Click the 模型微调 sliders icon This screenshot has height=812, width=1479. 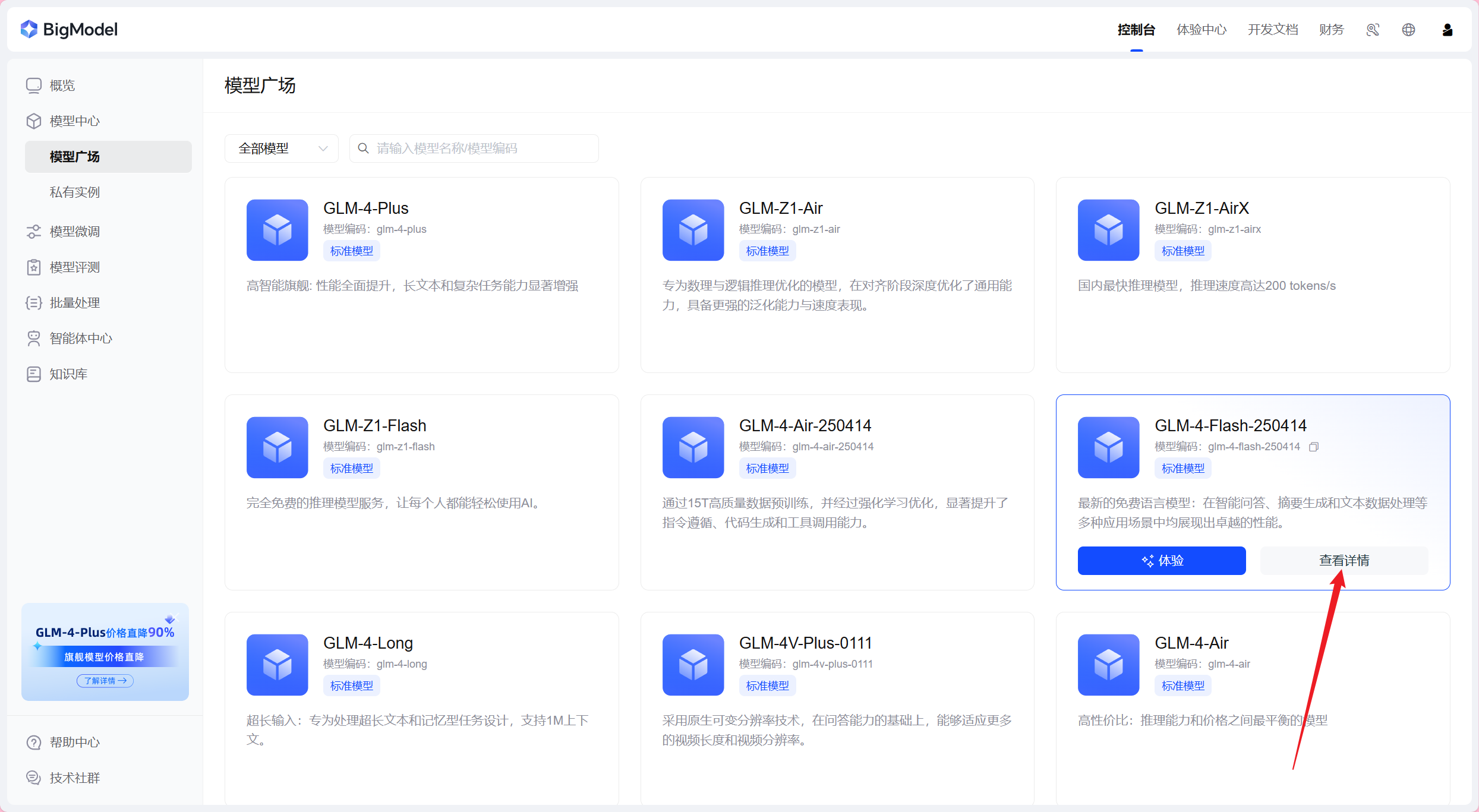click(x=34, y=232)
